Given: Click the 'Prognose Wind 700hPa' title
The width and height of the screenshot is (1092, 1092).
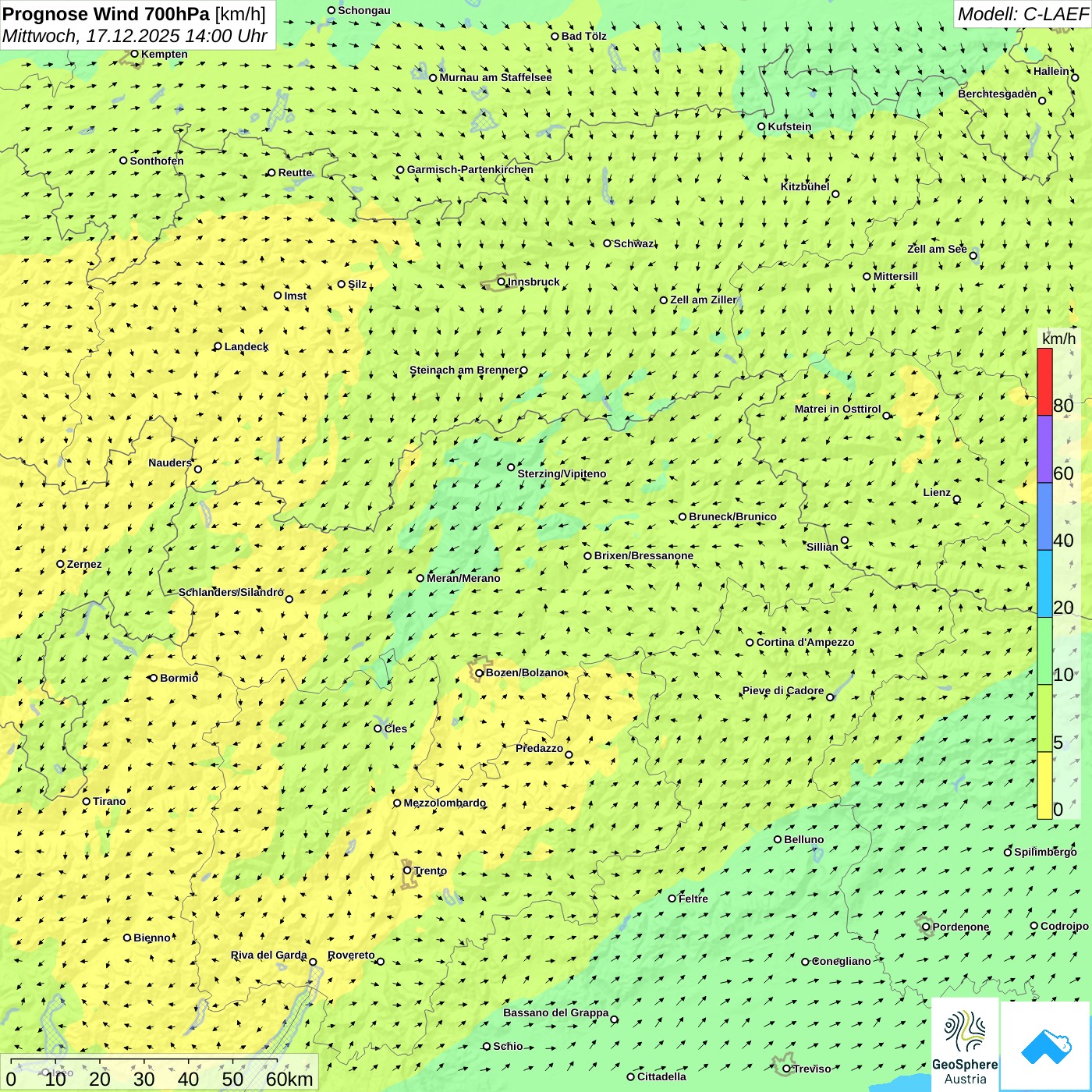Looking at the screenshot, I should tap(106, 14).
